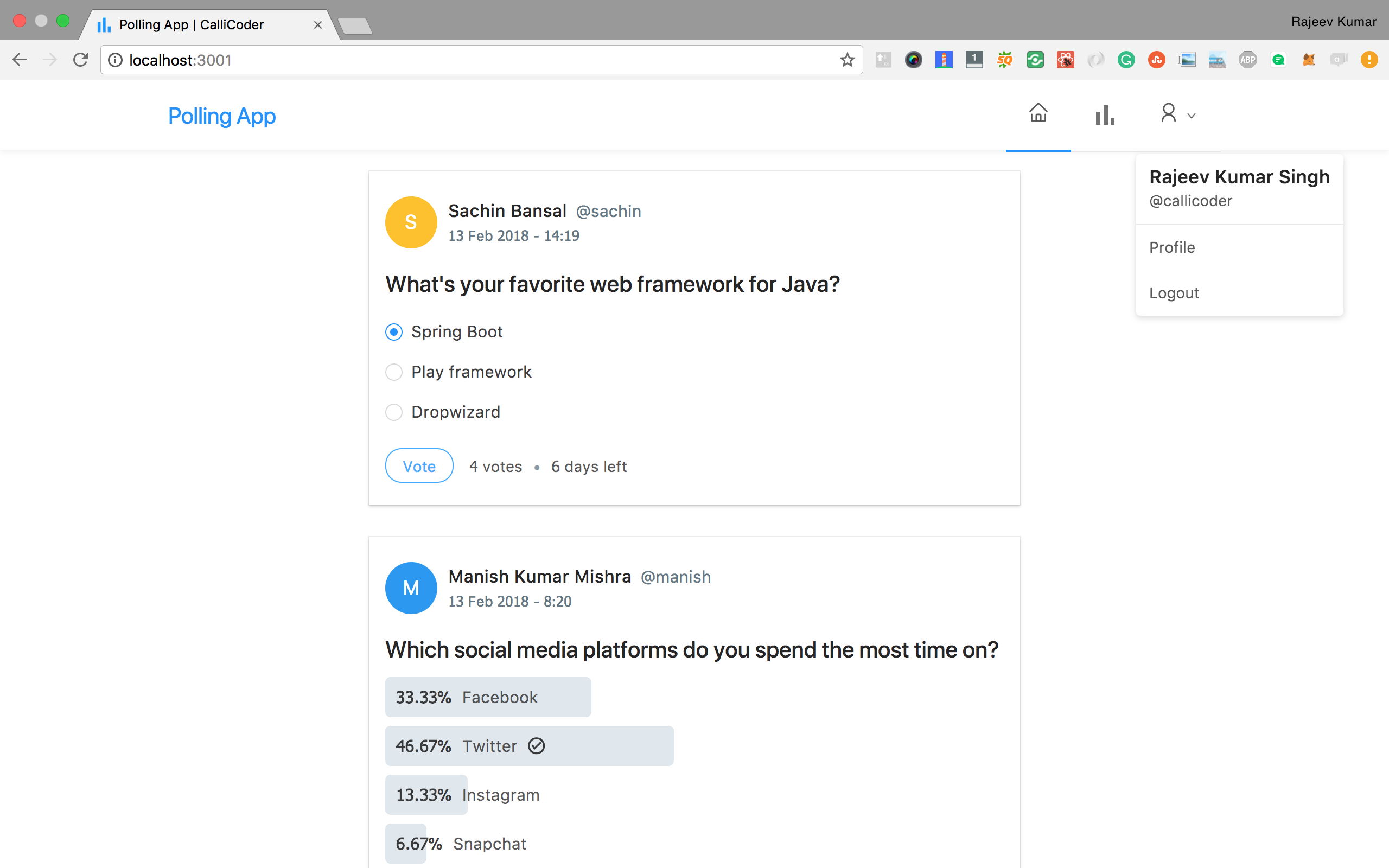
Task: Select Spring Boot radio button option
Action: (394, 332)
